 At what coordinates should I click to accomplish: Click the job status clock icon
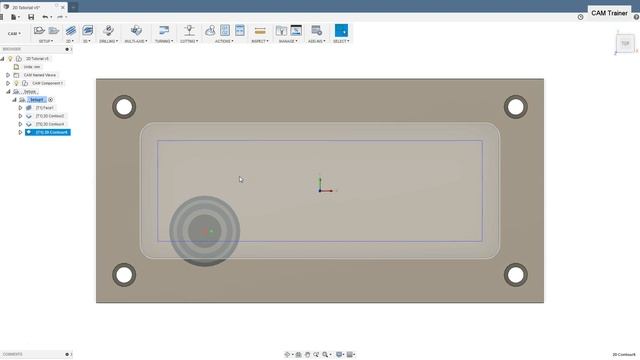coord(580,17)
